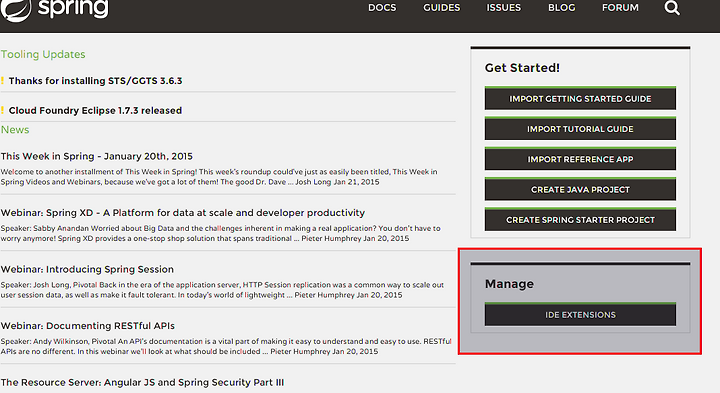Image resolution: width=720 pixels, height=393 pixels.
Task: Click warning icon beside STS/GGTS update
Action: [x=2, y=81]
